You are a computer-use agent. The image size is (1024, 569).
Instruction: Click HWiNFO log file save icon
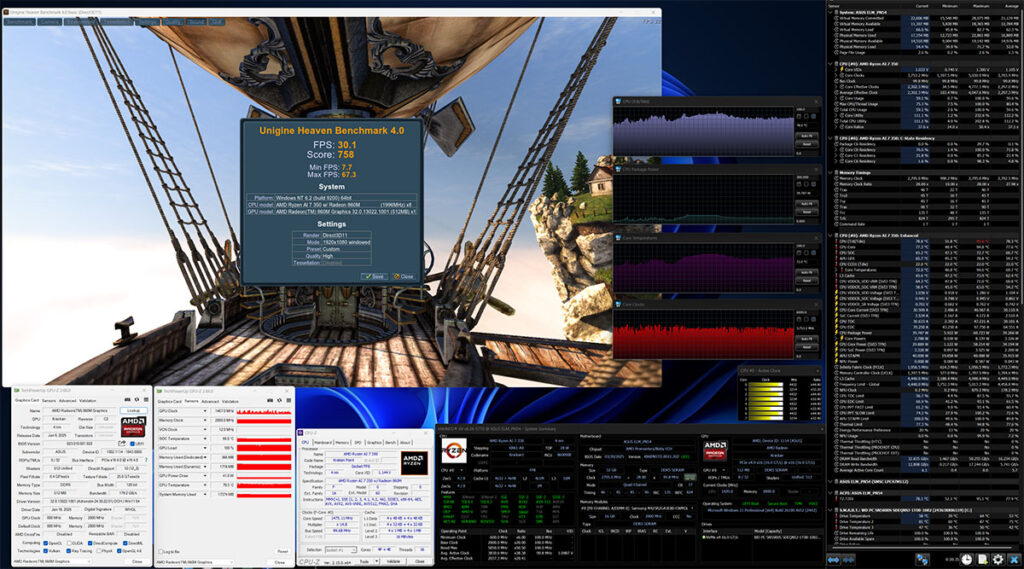pos(980,560)
